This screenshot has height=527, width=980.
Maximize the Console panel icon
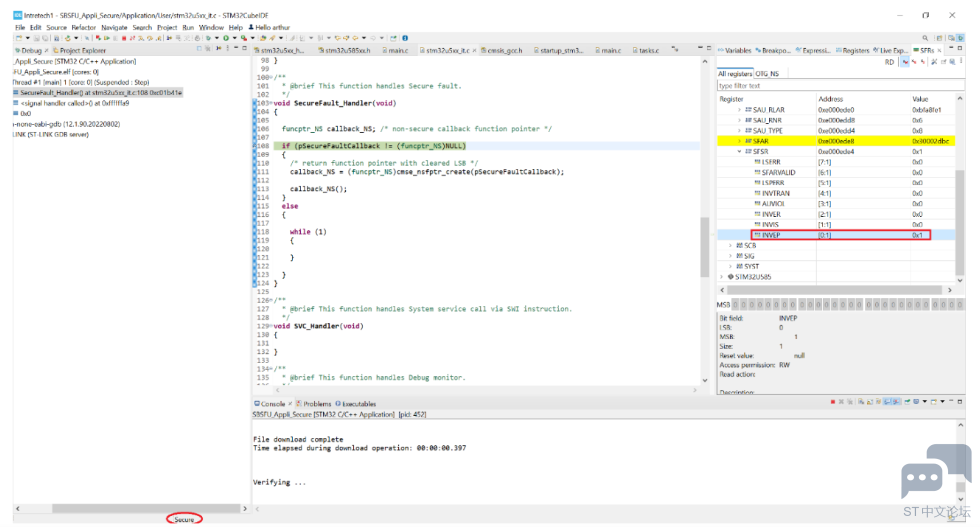[x=960, y=401]
